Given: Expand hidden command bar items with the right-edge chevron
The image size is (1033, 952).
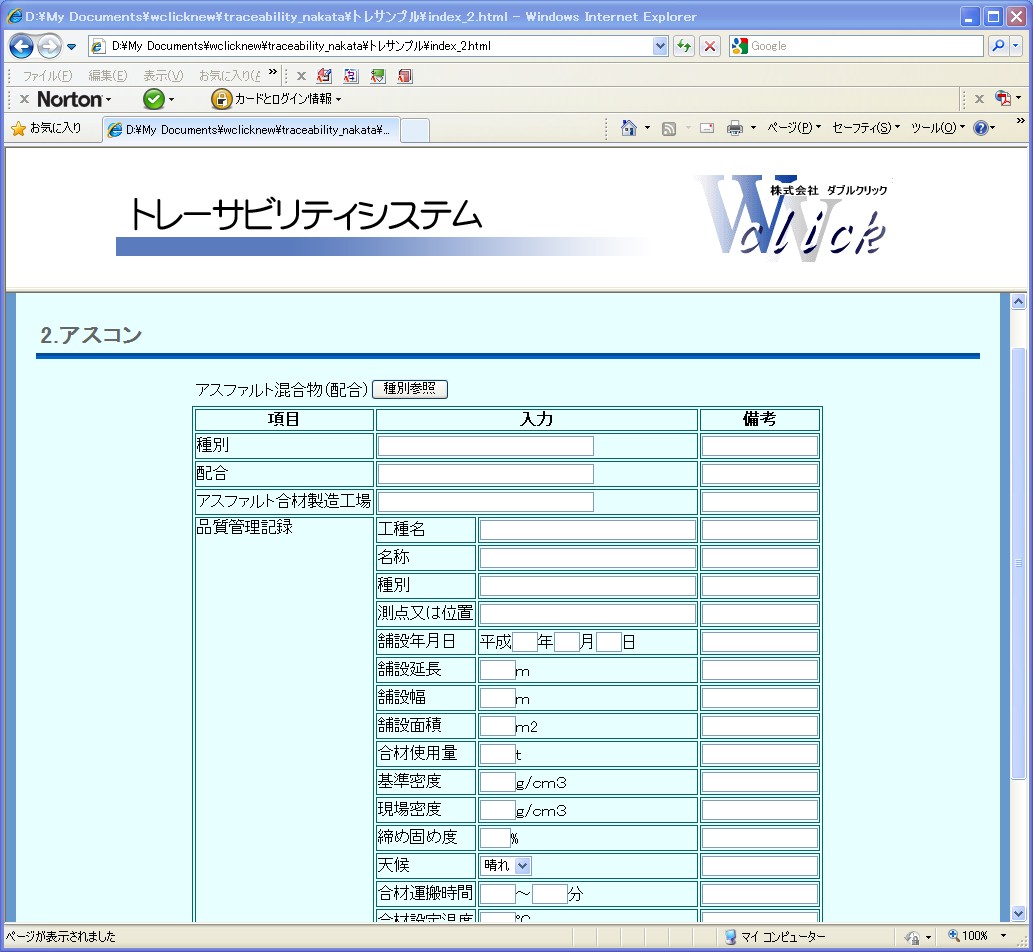Looking at the screenshot, I should click(x=1020, y=121).
